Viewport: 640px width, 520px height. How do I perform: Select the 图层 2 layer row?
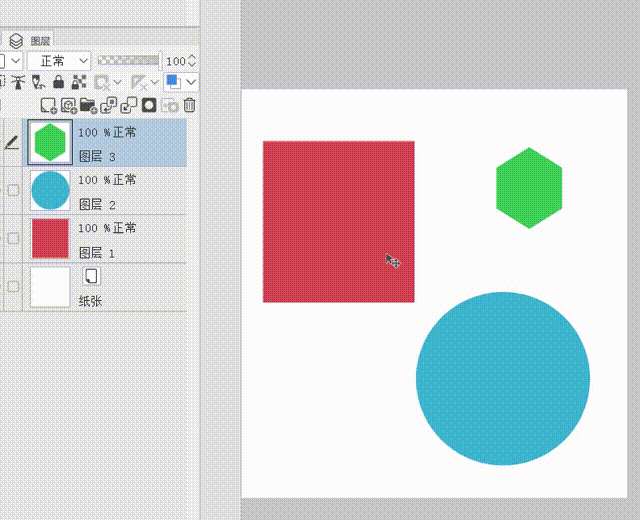(x=130, y=190)
